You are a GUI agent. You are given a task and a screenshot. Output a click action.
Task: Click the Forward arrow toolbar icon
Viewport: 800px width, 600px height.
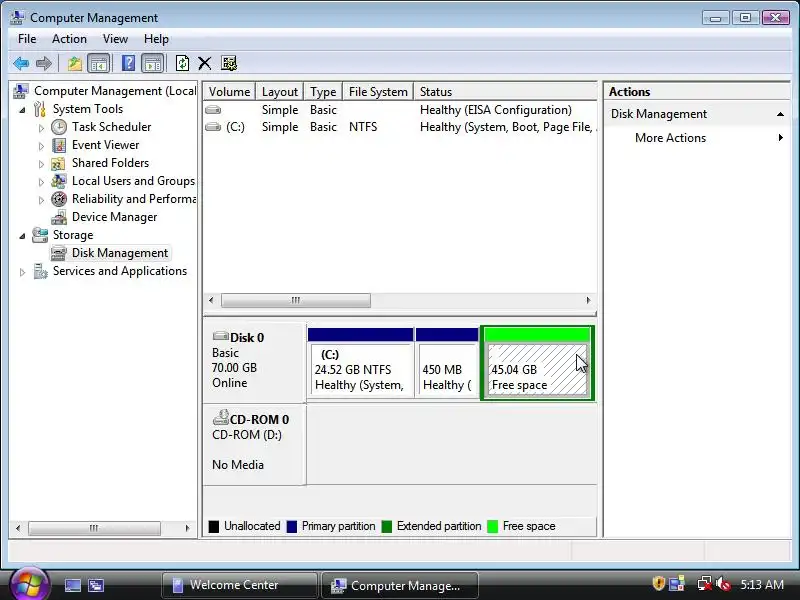coord(44,63)
